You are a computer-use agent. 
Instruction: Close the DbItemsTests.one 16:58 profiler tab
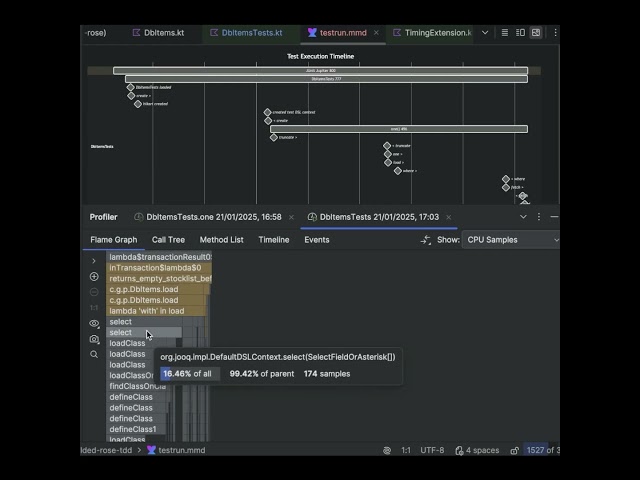coord(291,217)
